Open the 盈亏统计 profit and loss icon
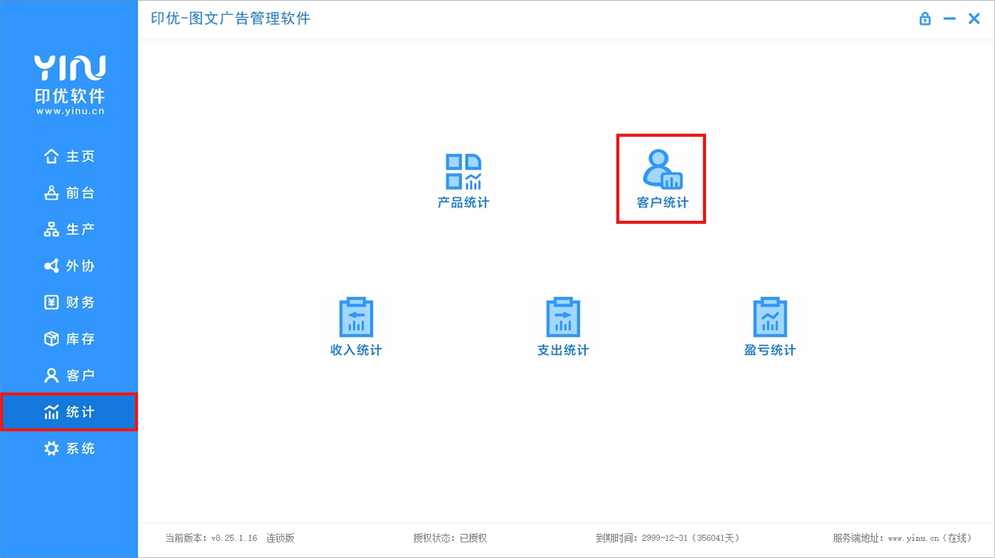The width and height of the screenshot is (995, 558). click(x=770, y=326)
